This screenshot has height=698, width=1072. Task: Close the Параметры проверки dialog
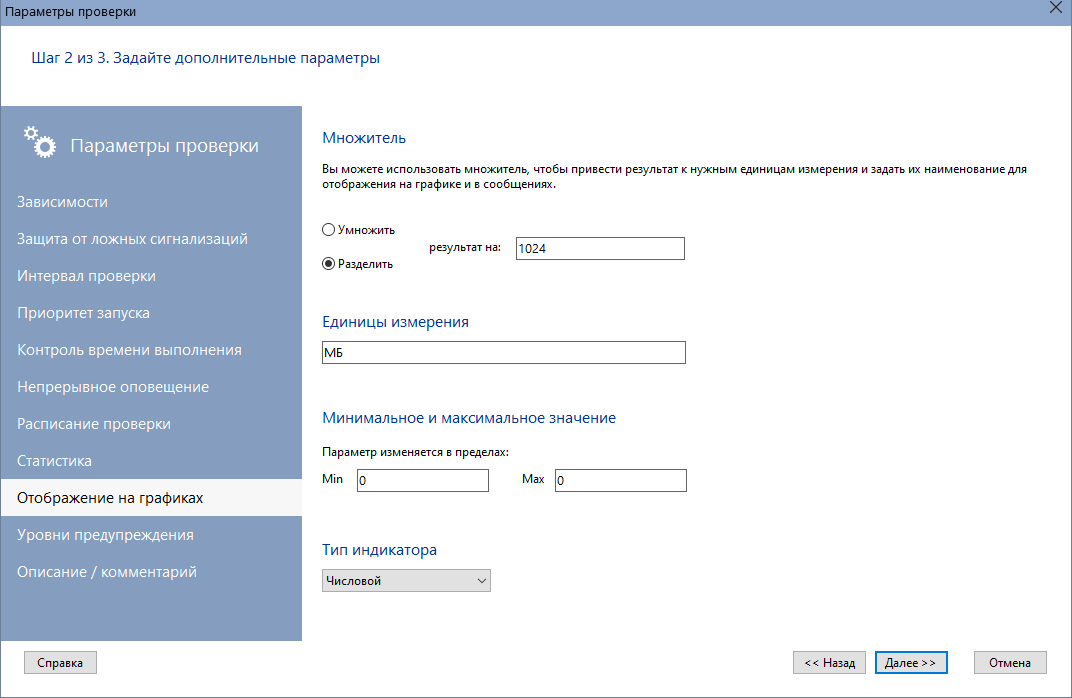pyautogui.click(x=1056, y=8)
